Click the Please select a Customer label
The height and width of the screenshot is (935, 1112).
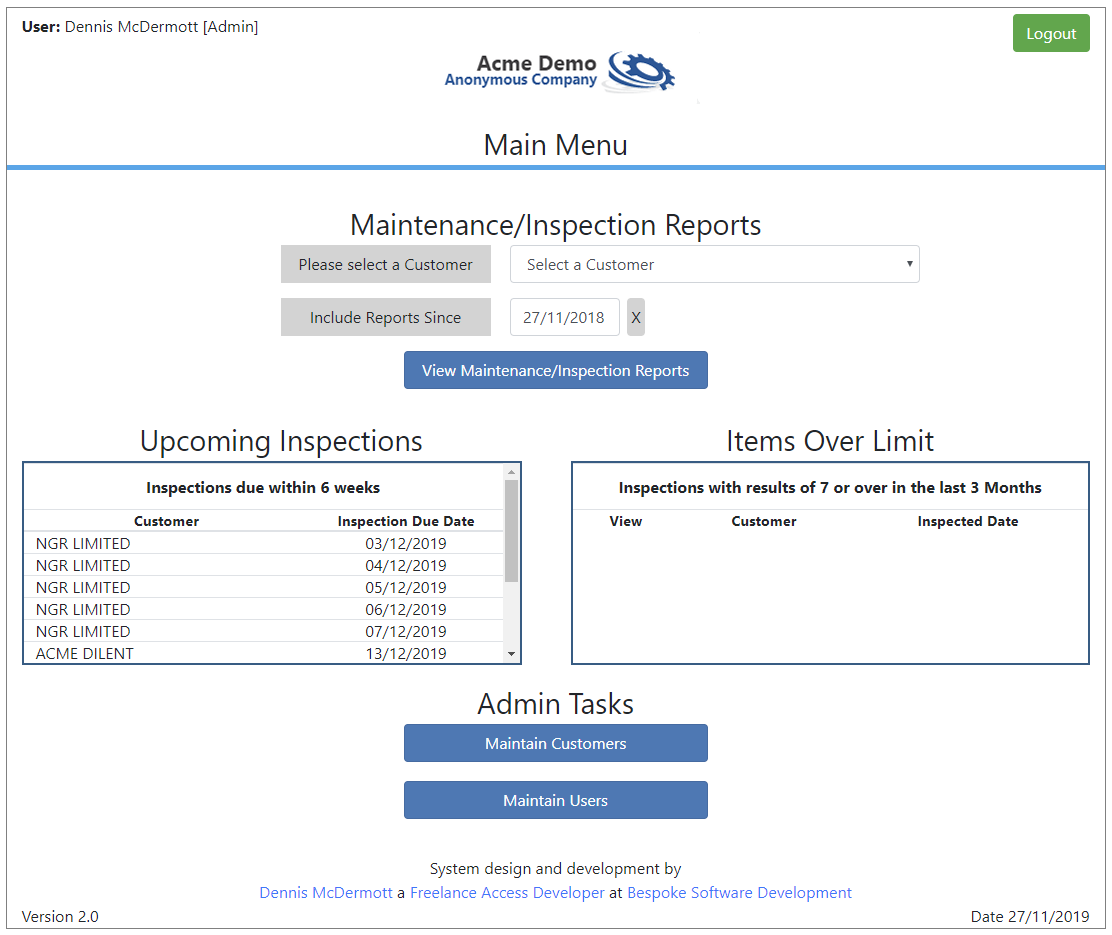[x=386, y=264]
